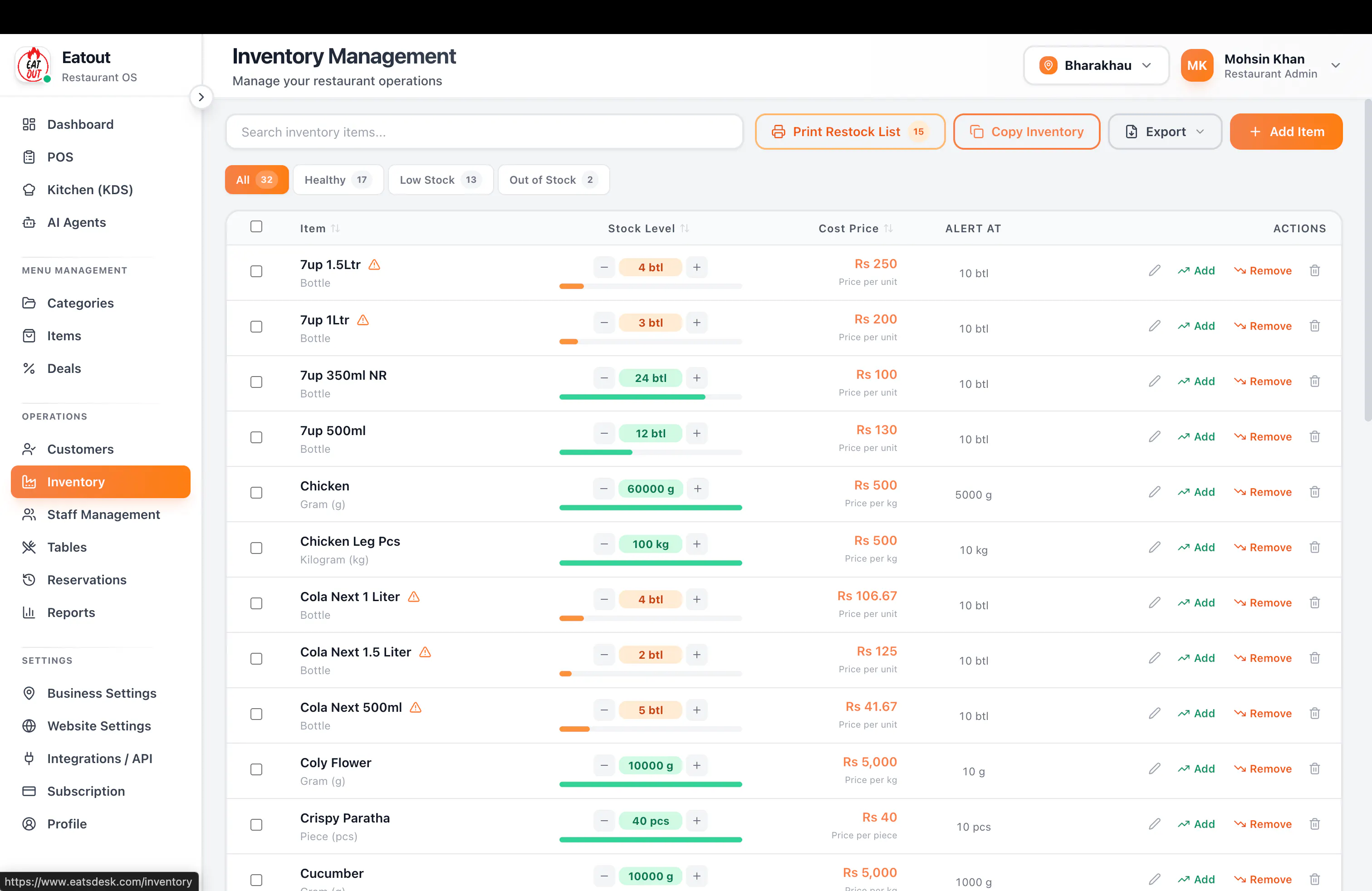Image resolution: width=1372 pixels, height=891 pixels.
Task: Filter by Healthy stock tab
Action: point(338,180)
